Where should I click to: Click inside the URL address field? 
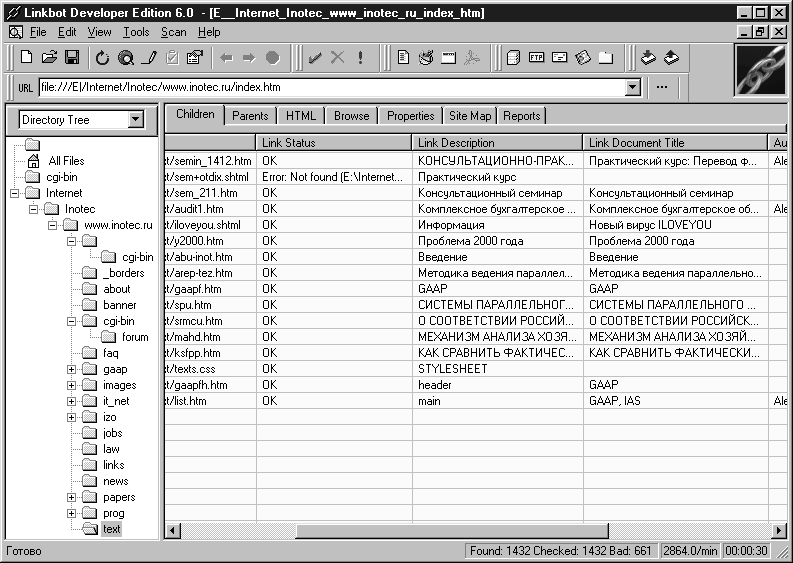click(331, 87)
